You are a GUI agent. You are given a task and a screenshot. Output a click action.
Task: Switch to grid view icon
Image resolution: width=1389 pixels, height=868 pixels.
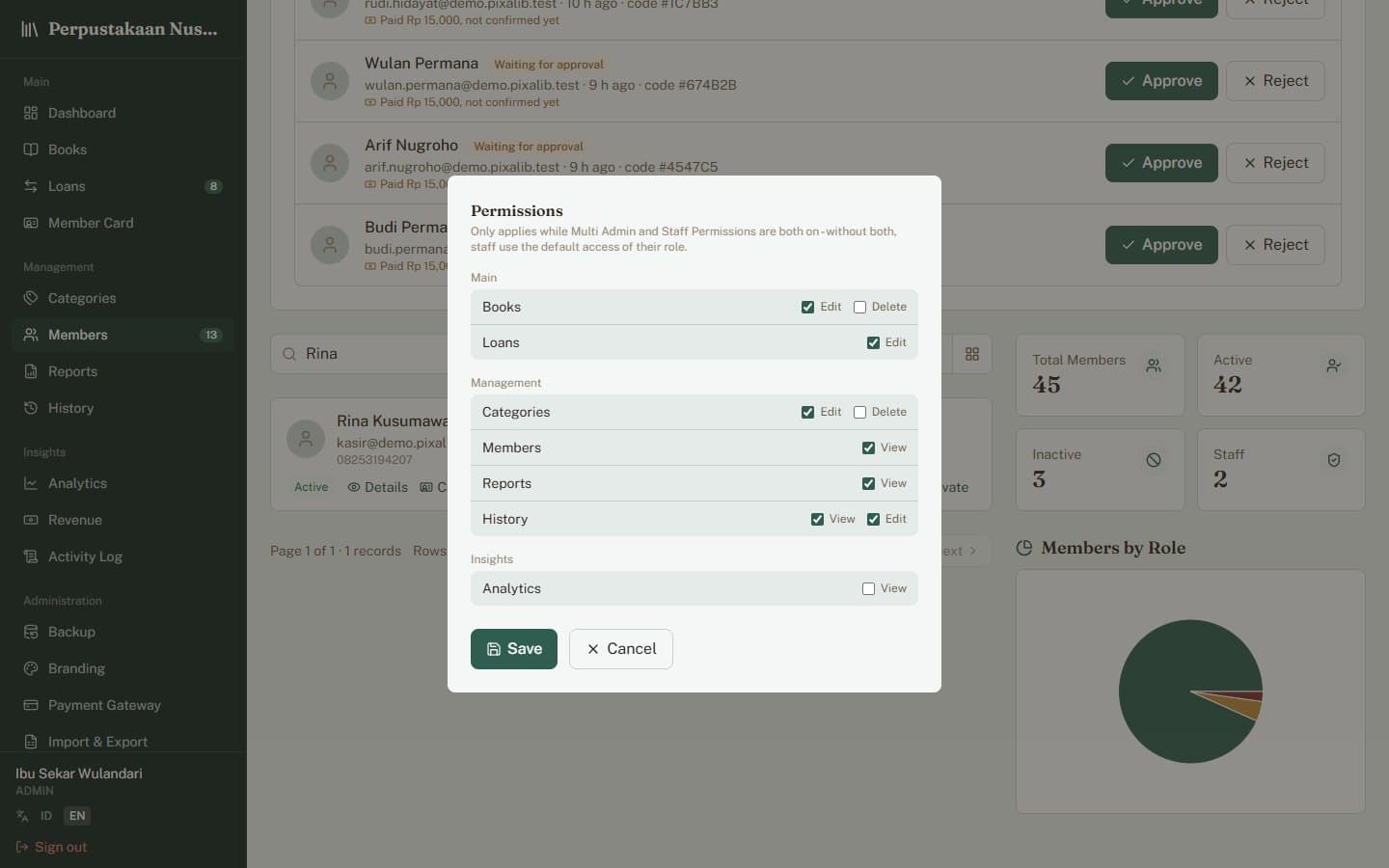(x=972, y=354)
